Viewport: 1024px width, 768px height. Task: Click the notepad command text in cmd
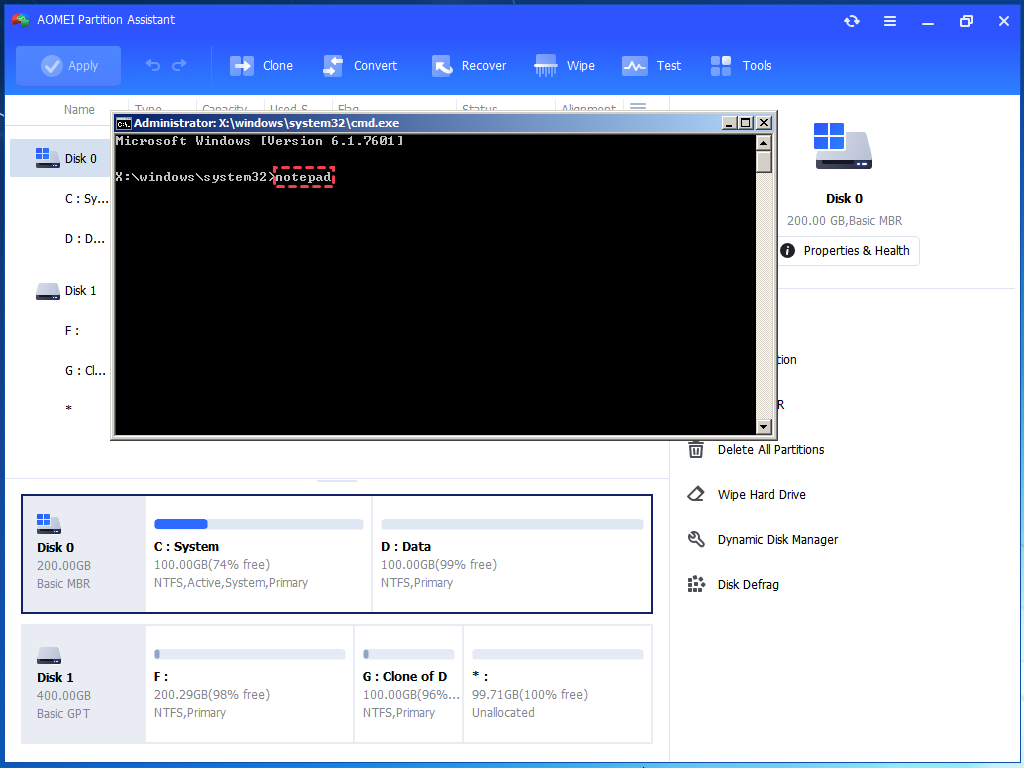tap(304, 177)
